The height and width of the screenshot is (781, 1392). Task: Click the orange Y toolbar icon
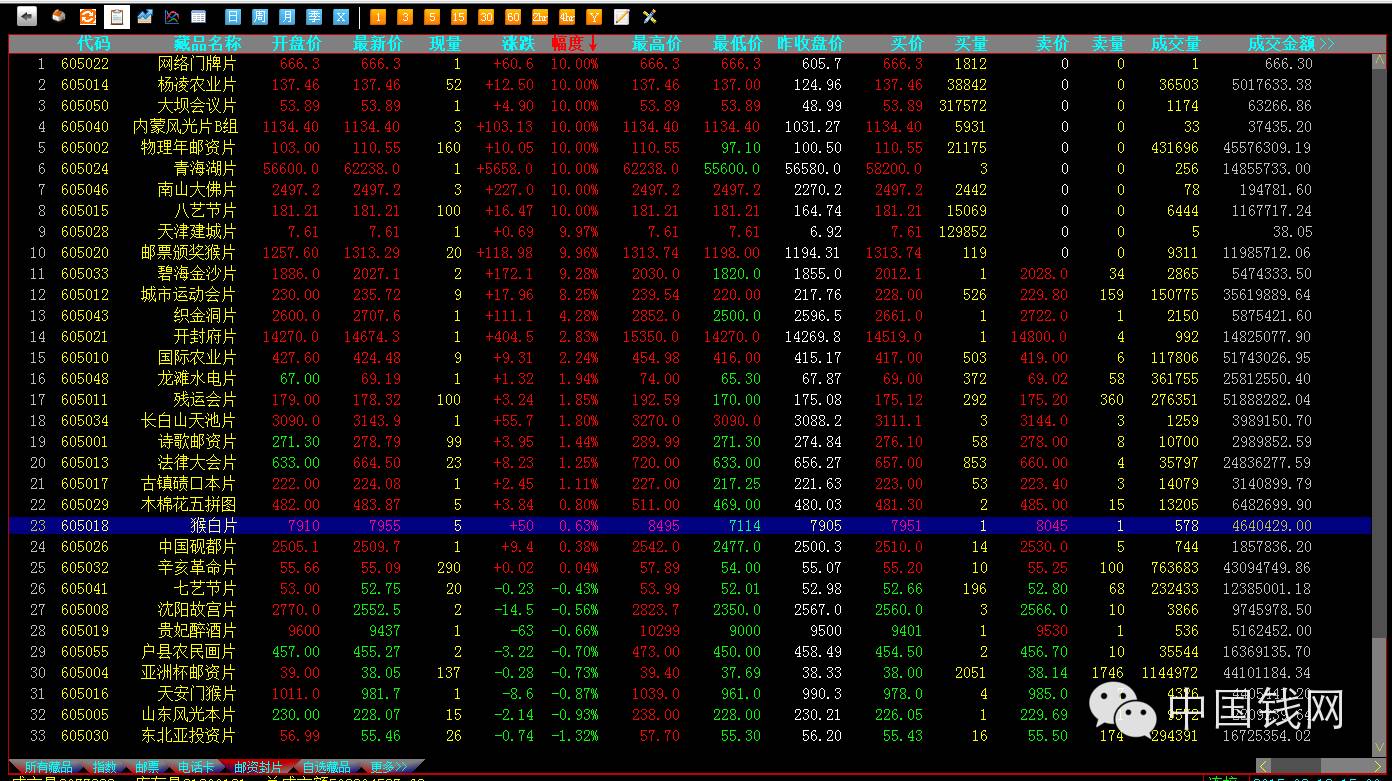[594, 17]
